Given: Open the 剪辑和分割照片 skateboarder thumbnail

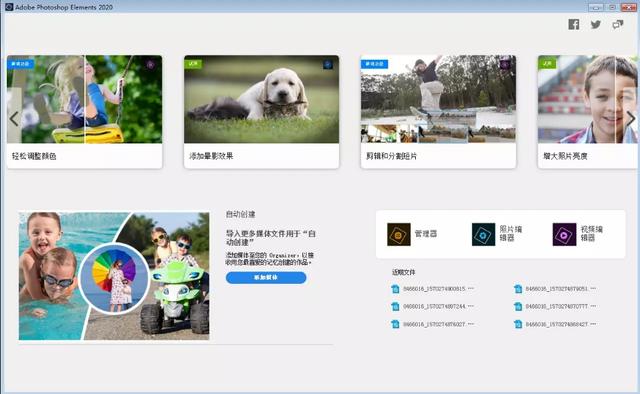Looking at the screenshot, I should [438, 99].
